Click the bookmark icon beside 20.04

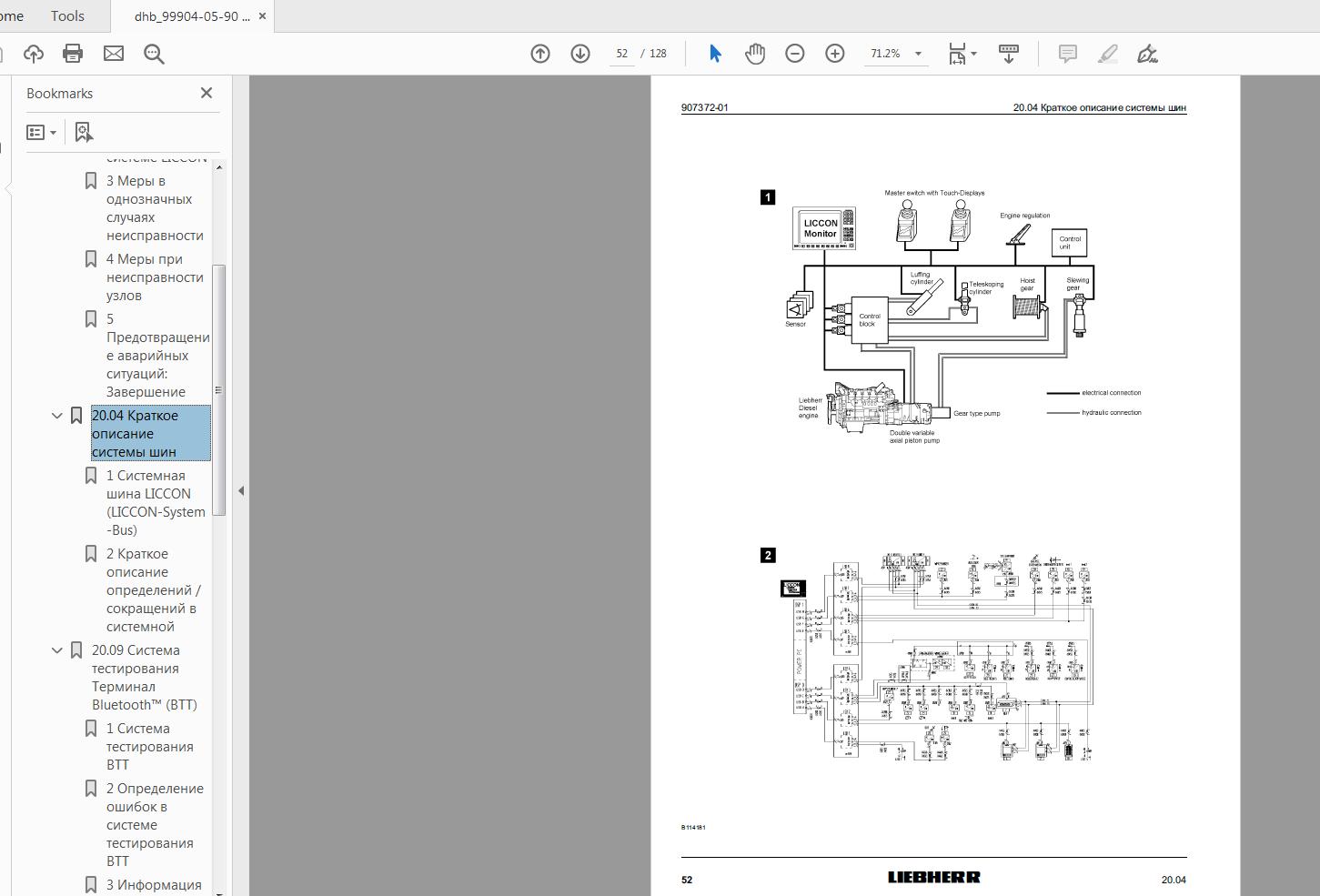(x=76, y=416)
